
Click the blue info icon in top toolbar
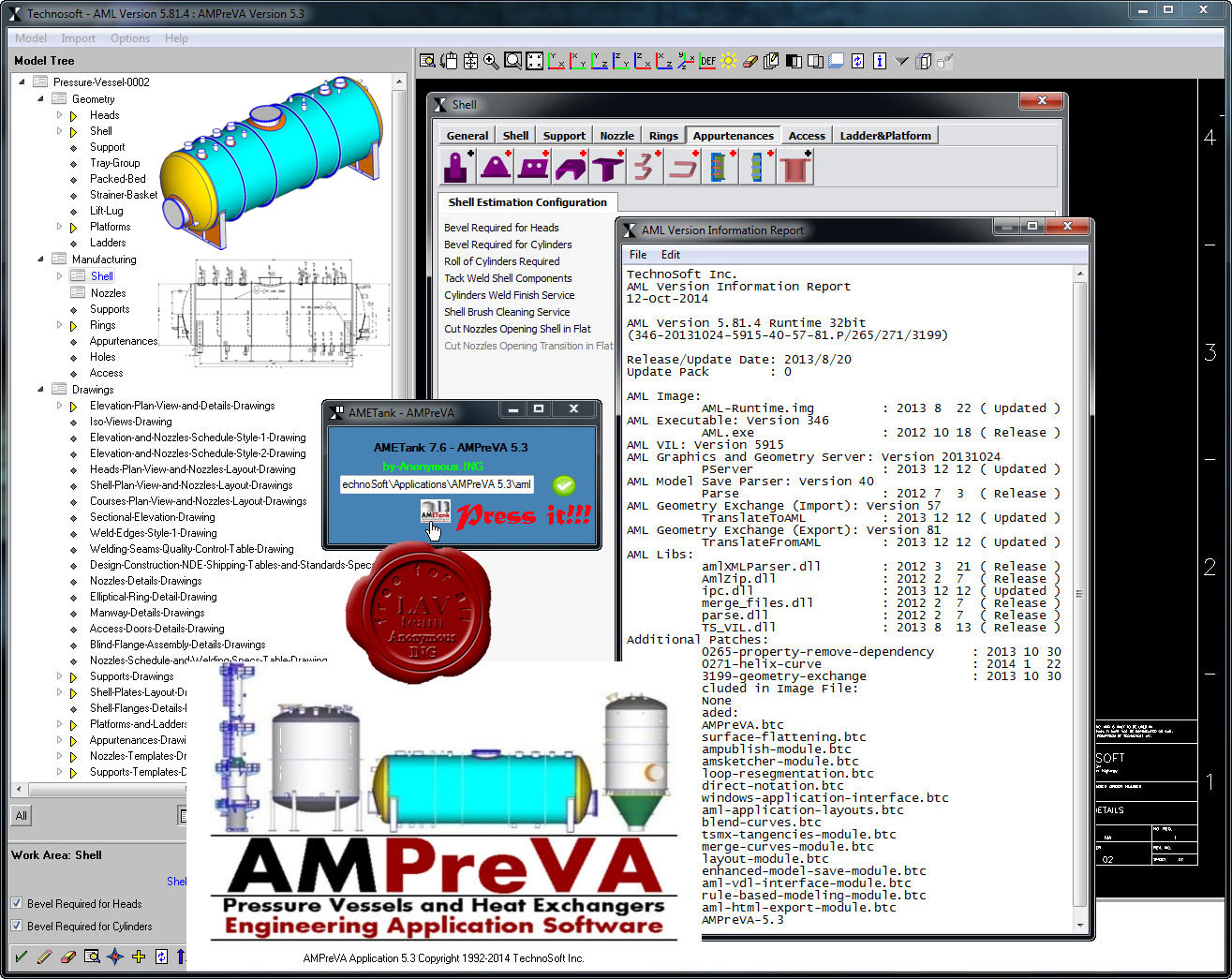click(879, 61)
